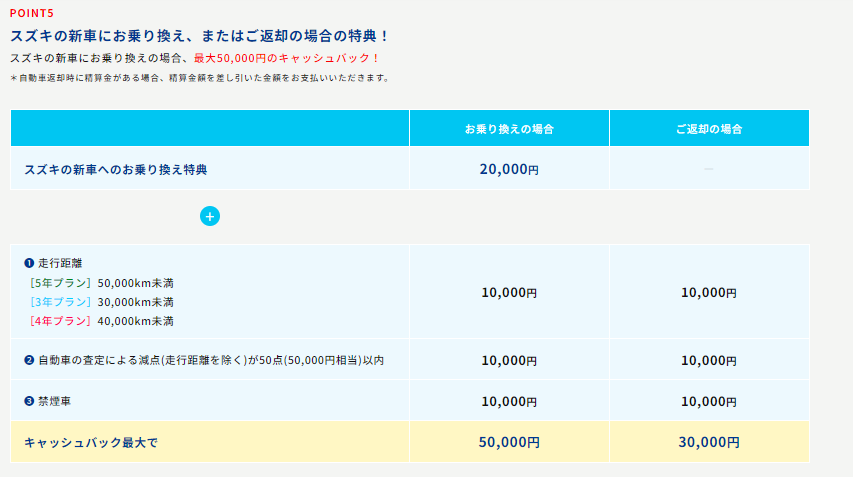Image resolution: width=853 pixels, height=477 pixels.
Task: Click the 20,000円 value cell
Action: pyautogui.click(x=509, y=169)
